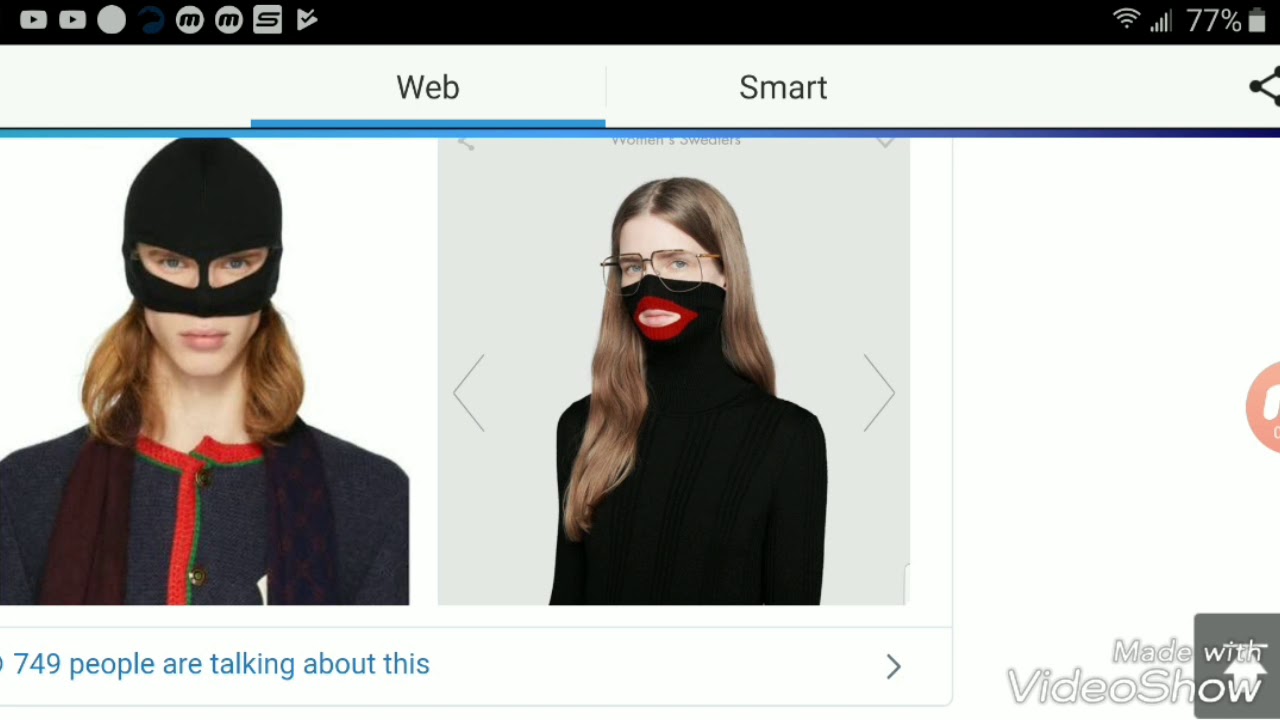This screenshot has width=1280, height=720.
Task: Tap the battery icon beside 77%
Action: pyautogui.click(x=1257, y=21)
